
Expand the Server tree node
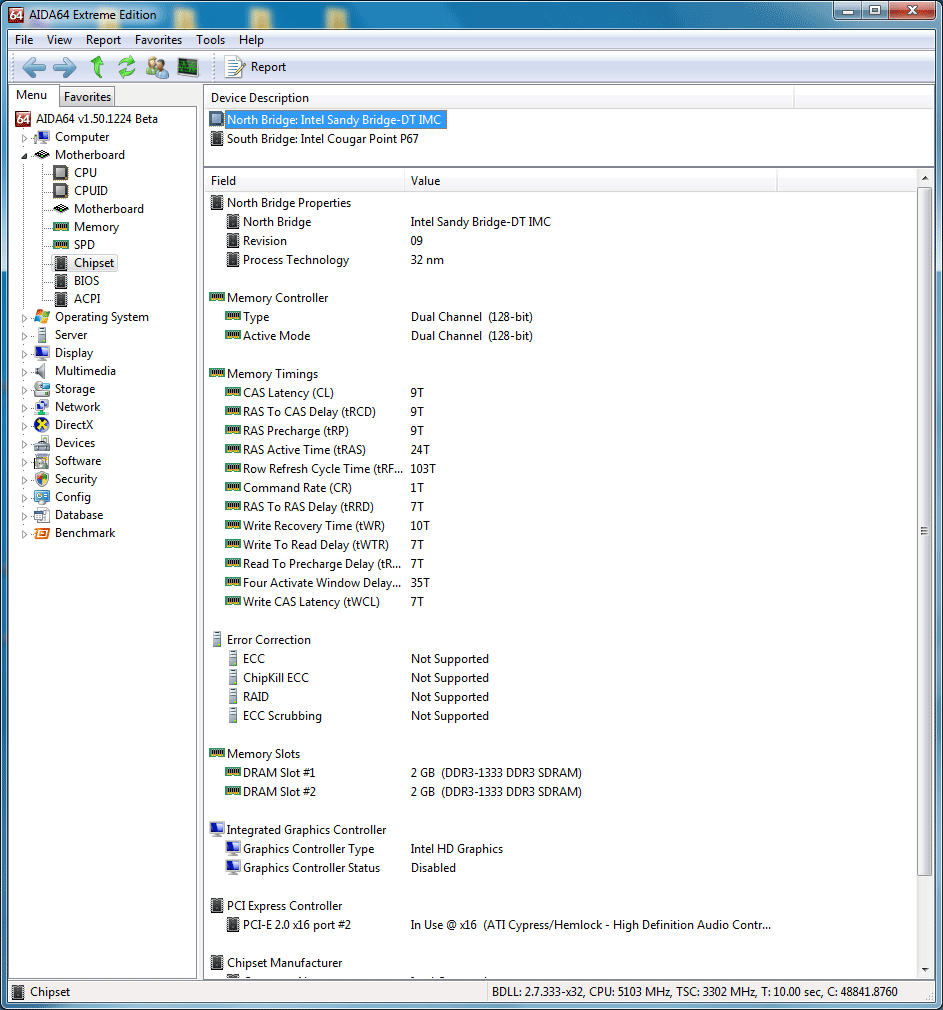tap(24, 336)
